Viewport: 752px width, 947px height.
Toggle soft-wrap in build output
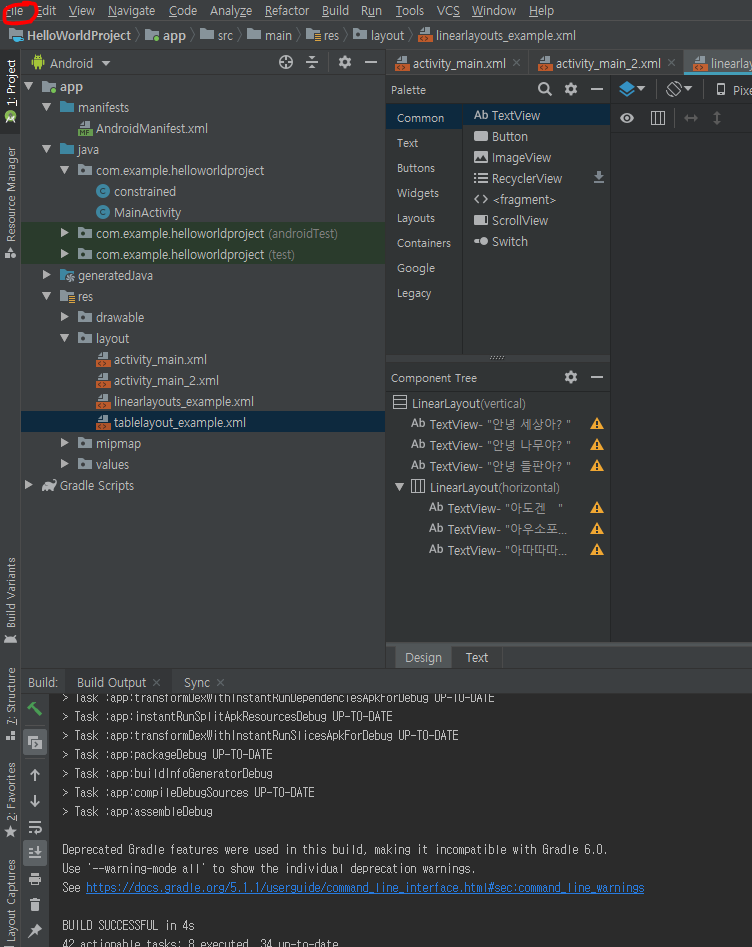point(35,827)
